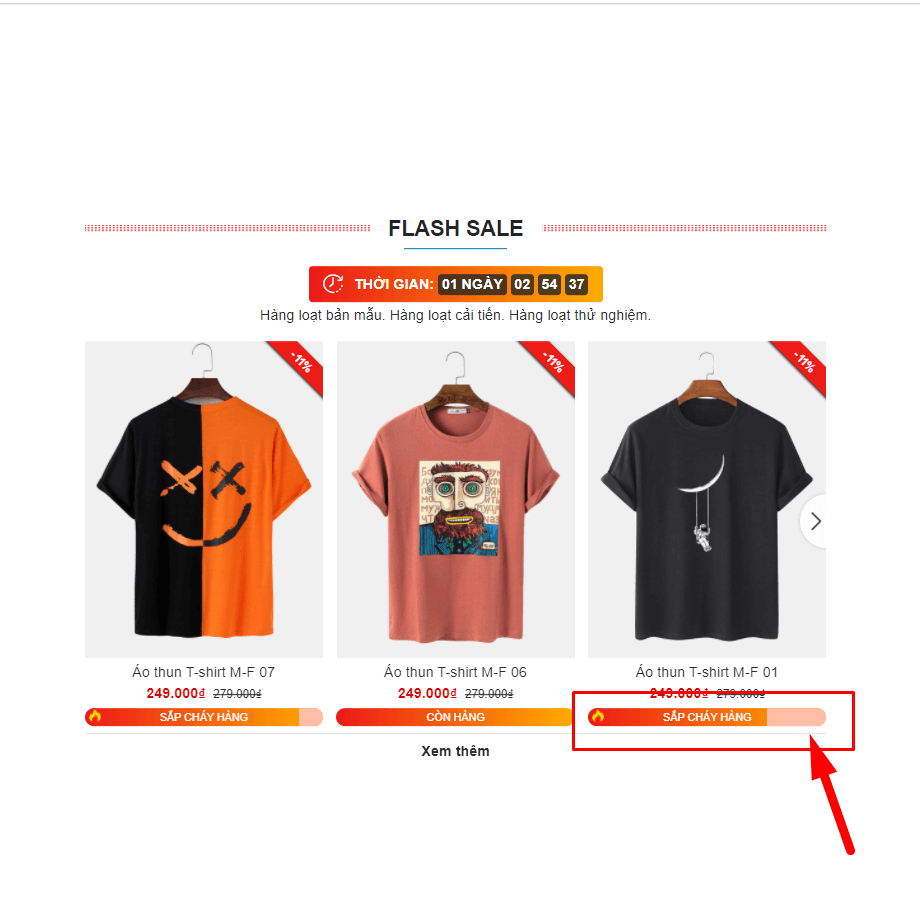Open the salmon bearded-face T-shirt image
920x920 pixels.
pyautogui.click(x=455, y=499)
